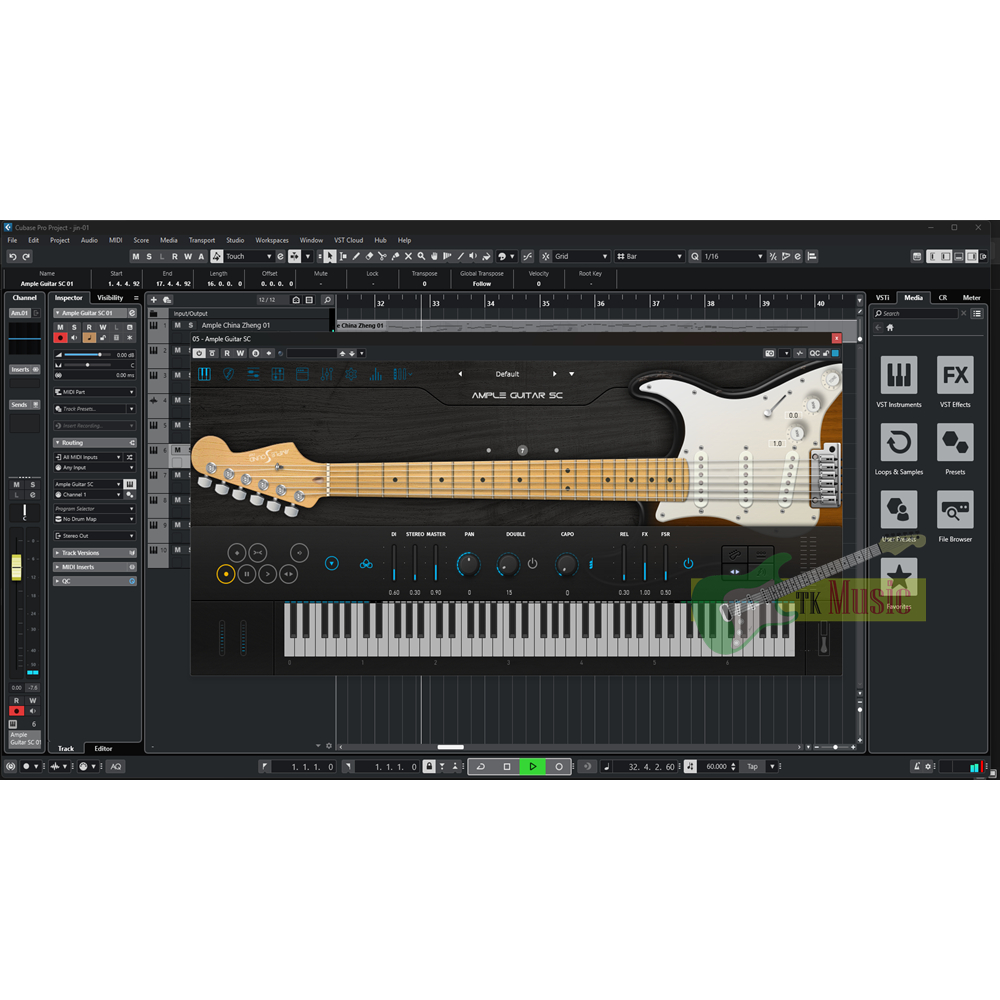The height and width of the screenshot is (1000, 1000).
Task: Click the Quantize Q icon
Action: (695, 256)
